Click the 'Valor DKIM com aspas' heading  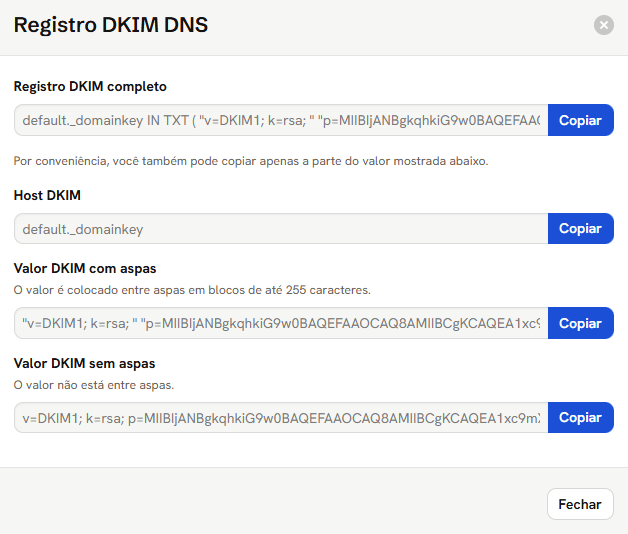click(85, 268)
